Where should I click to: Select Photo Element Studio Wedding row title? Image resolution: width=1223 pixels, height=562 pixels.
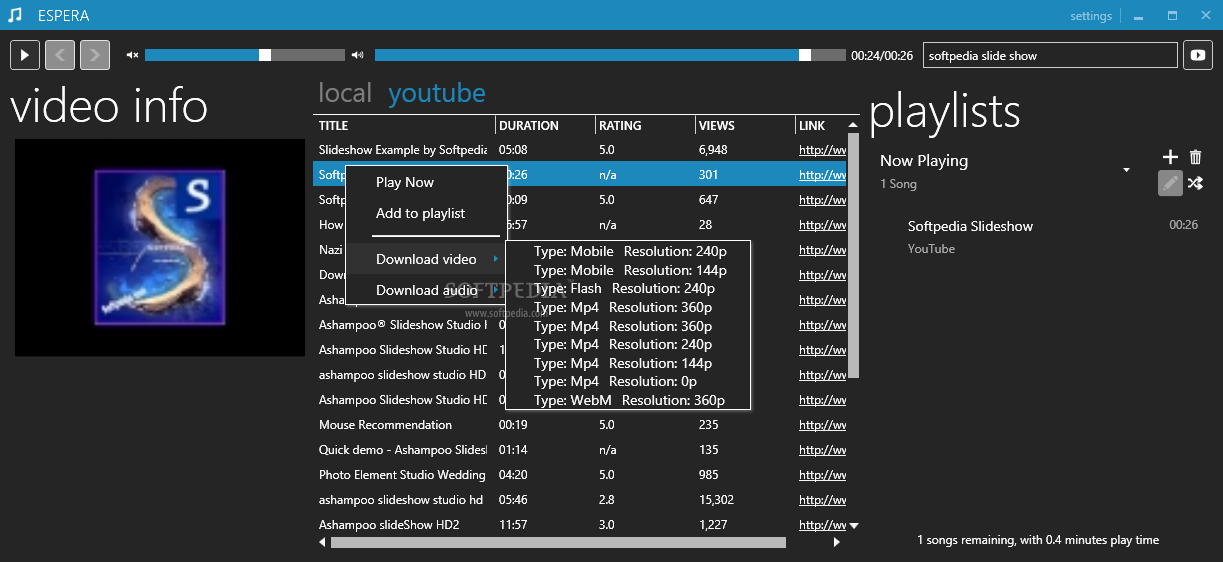point(402,475)
